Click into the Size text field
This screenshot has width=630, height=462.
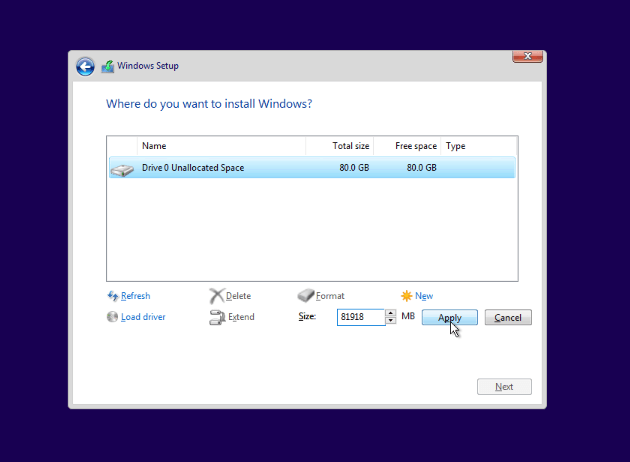click(x=360, y=317)
